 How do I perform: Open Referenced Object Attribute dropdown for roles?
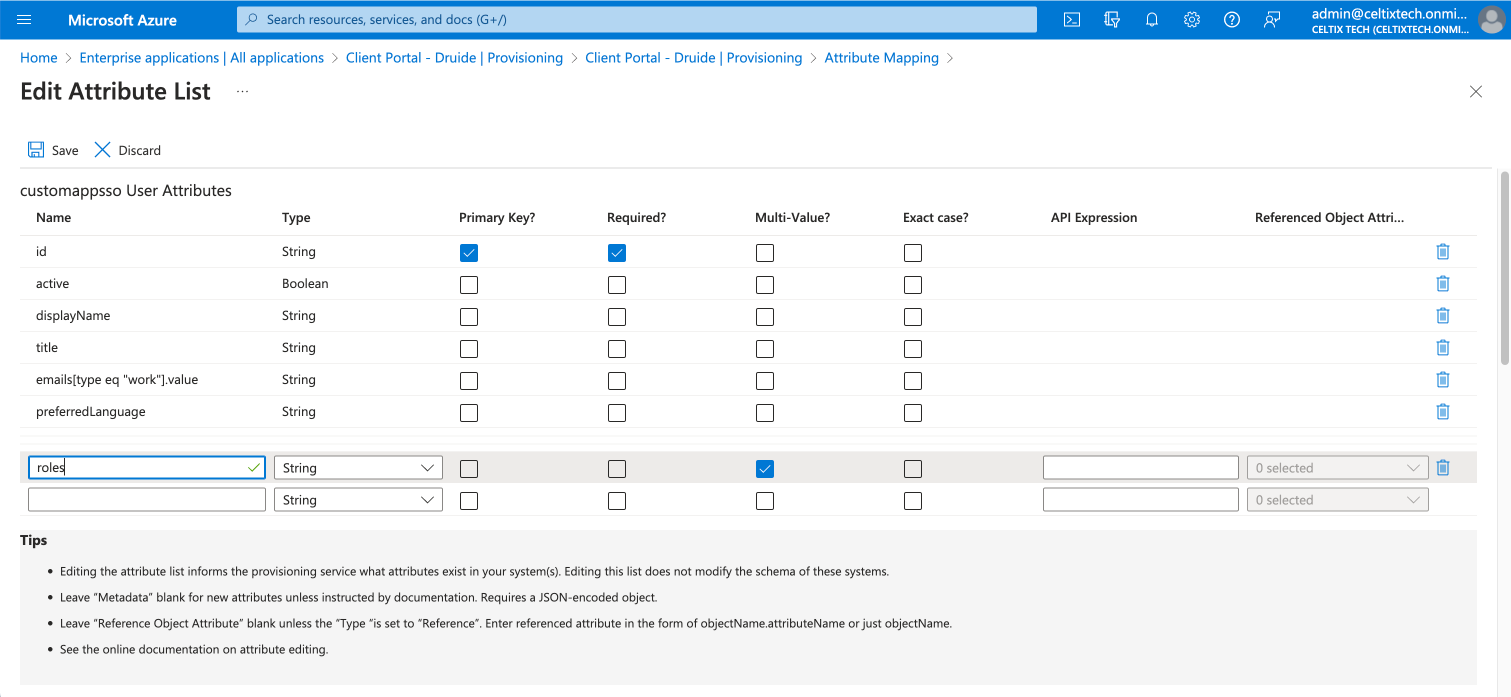click(x=1337, y=468)
